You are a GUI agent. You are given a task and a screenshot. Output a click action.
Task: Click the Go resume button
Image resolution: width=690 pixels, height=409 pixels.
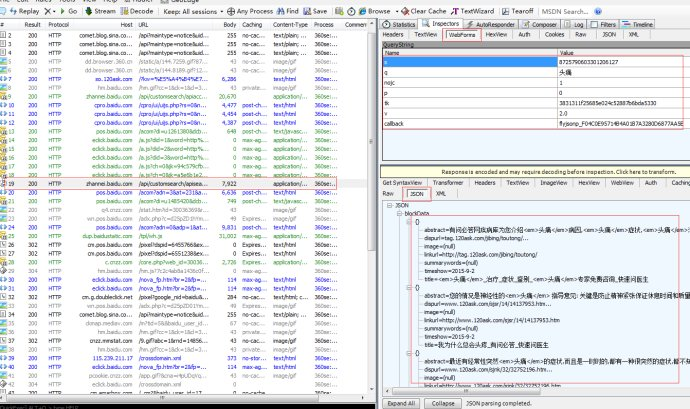[69, 11]
